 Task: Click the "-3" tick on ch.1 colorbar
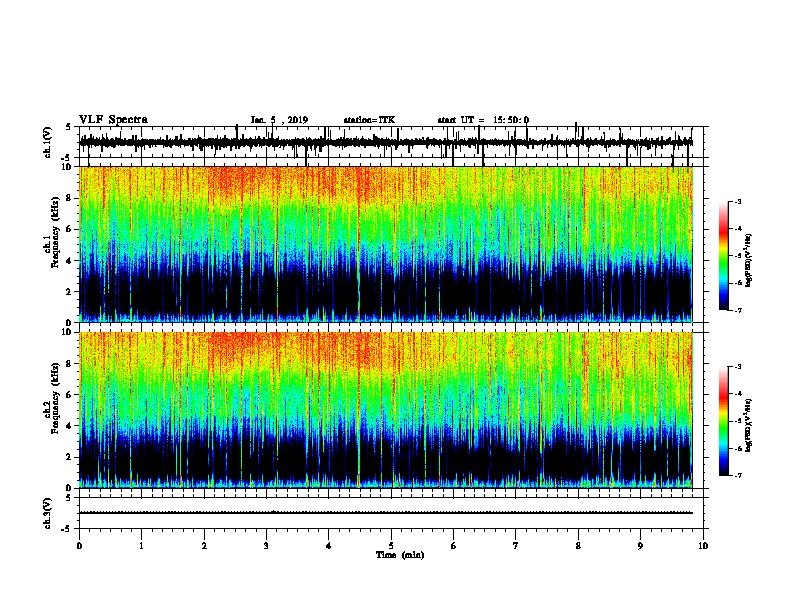[738, 202]
